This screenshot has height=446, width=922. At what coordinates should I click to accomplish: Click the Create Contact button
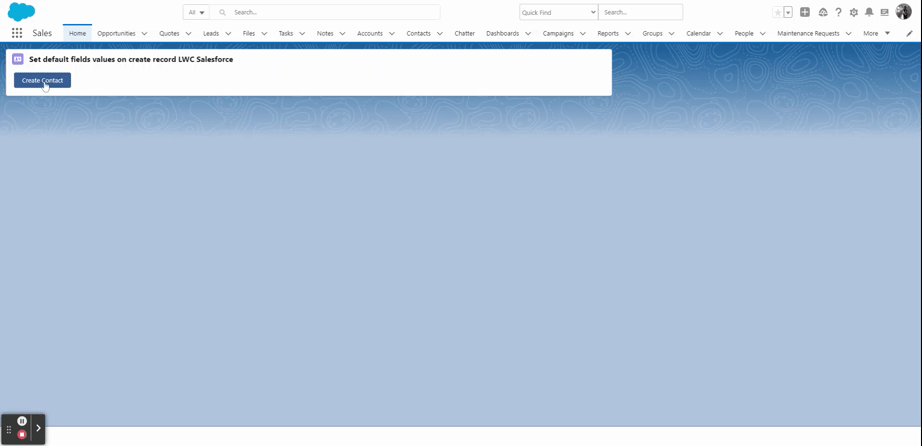42,81
